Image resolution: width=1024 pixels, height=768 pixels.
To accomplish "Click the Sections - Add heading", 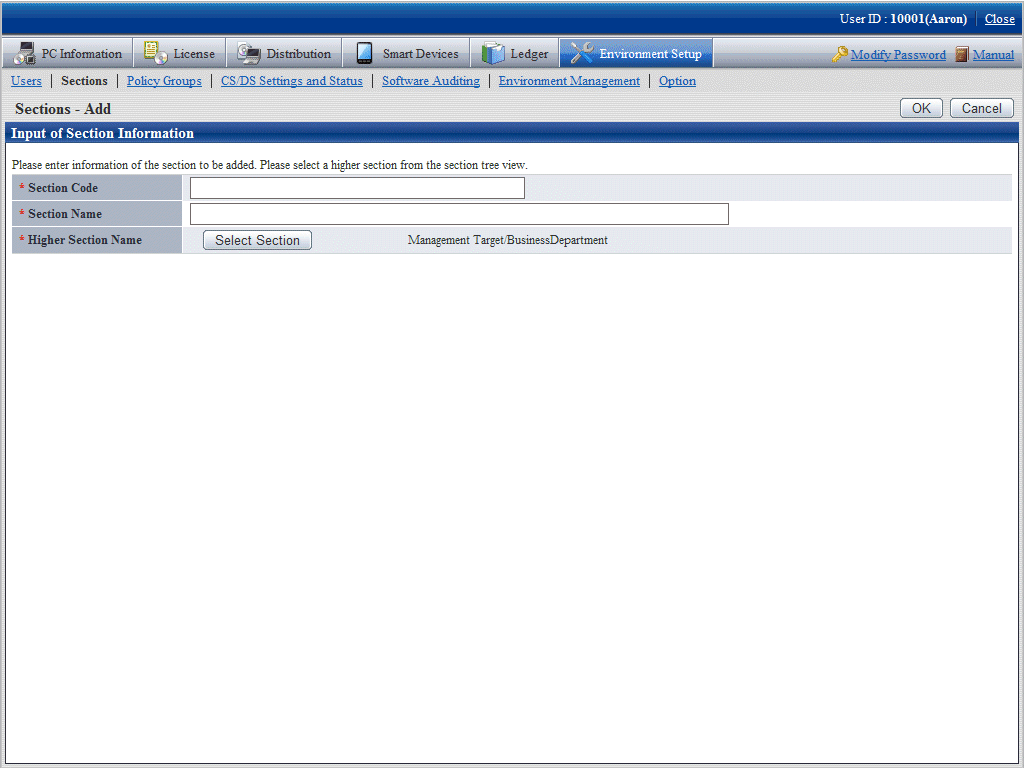I will pos(63,109).
